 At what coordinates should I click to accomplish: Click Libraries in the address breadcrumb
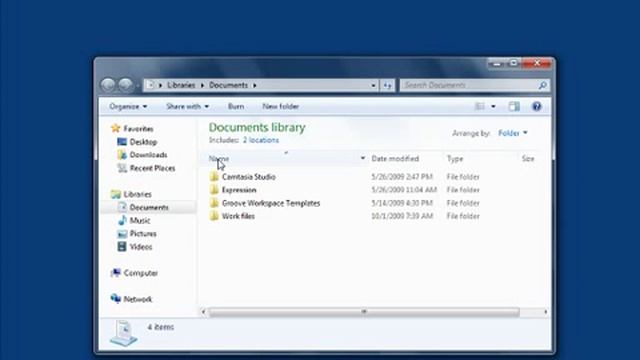(181, 85)
